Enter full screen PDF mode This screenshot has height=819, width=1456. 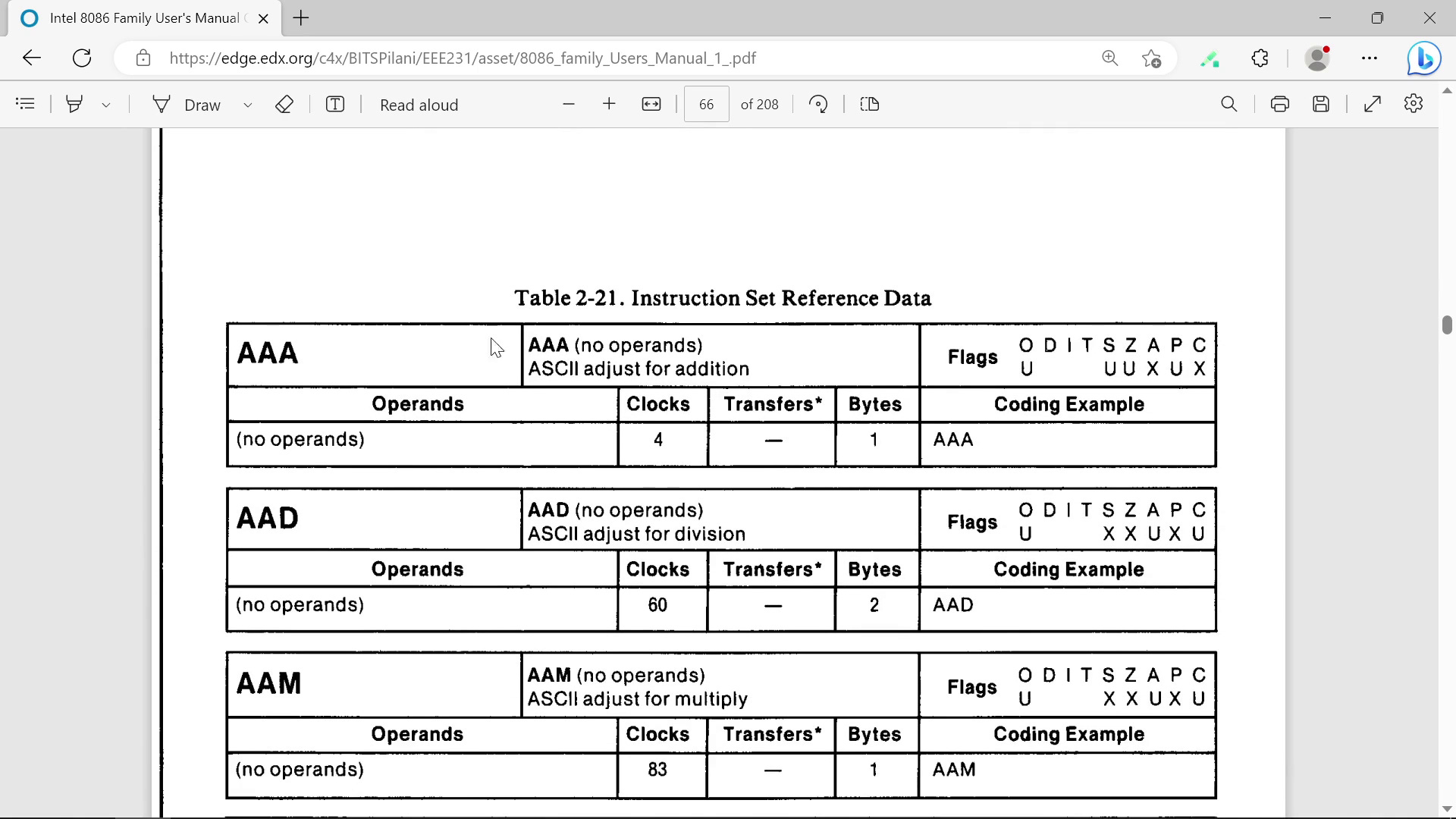(x=1372, y=104)
